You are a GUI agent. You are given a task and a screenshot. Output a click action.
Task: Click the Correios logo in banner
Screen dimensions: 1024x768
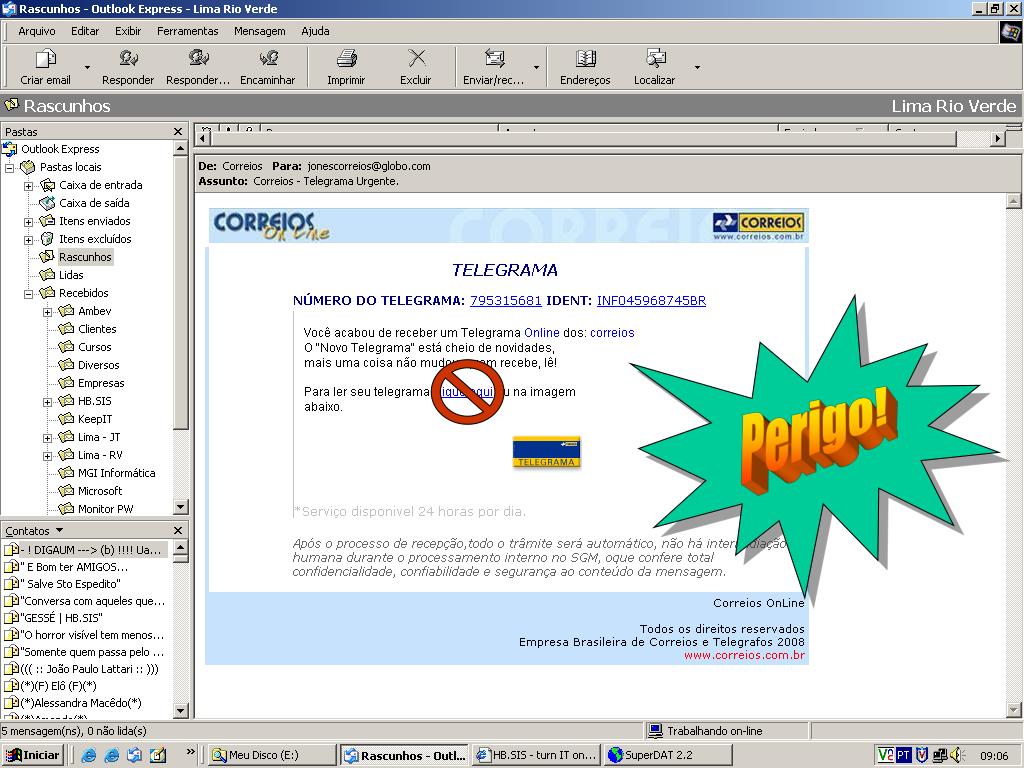pyautogui.click(x=758, y=226)
